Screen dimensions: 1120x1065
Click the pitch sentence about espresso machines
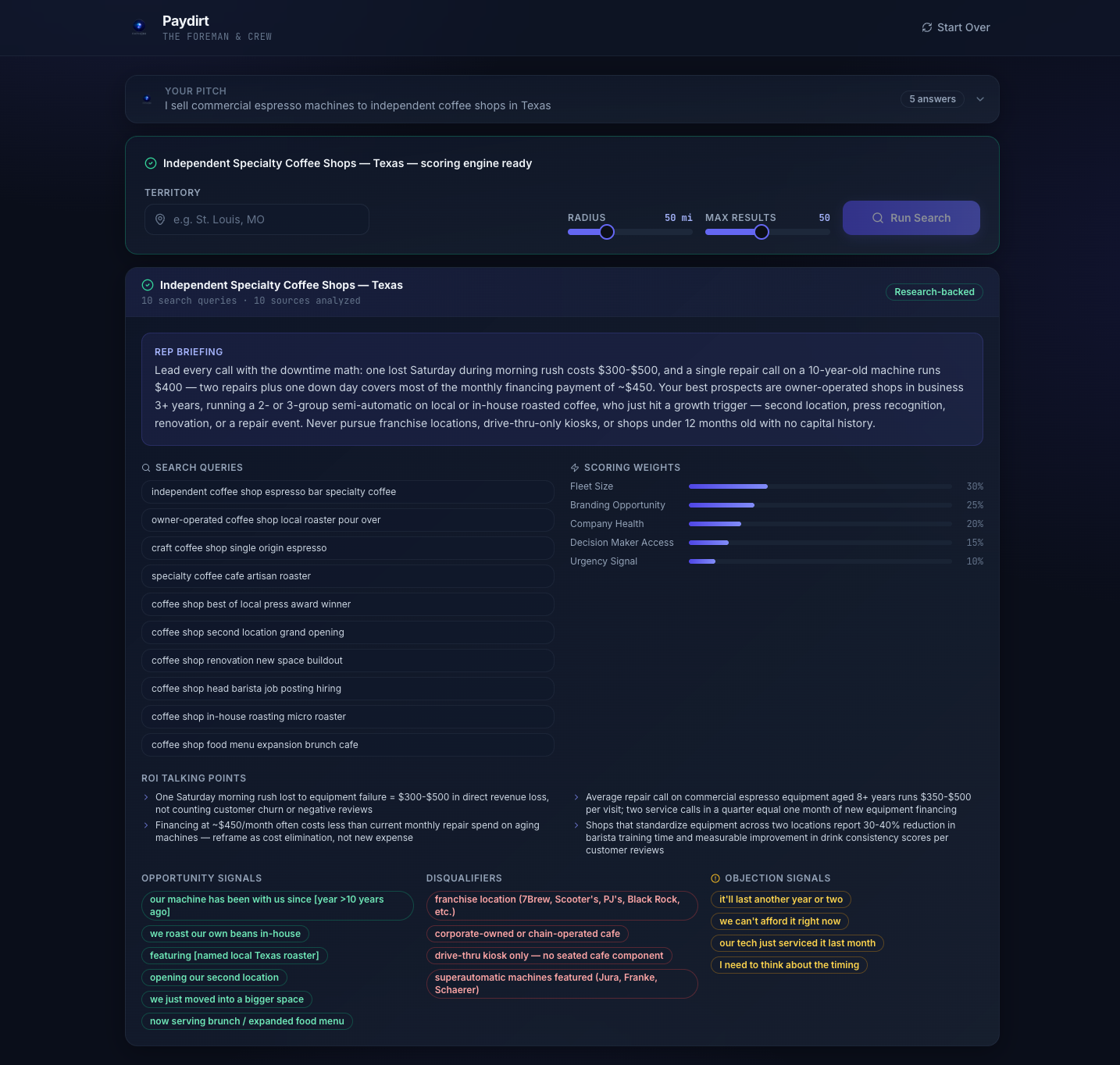[358, 105]
